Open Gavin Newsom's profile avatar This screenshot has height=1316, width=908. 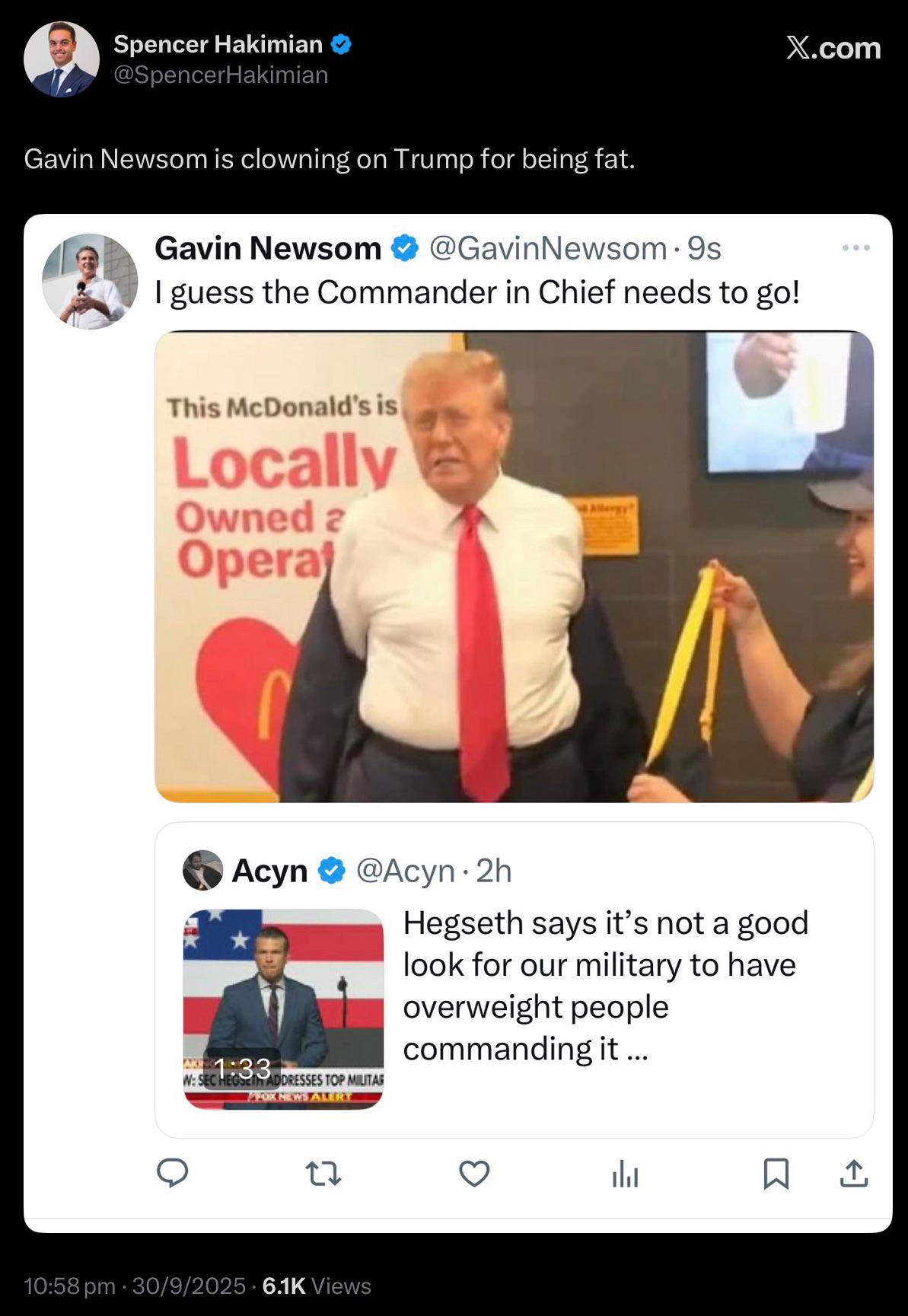[90, 282]
